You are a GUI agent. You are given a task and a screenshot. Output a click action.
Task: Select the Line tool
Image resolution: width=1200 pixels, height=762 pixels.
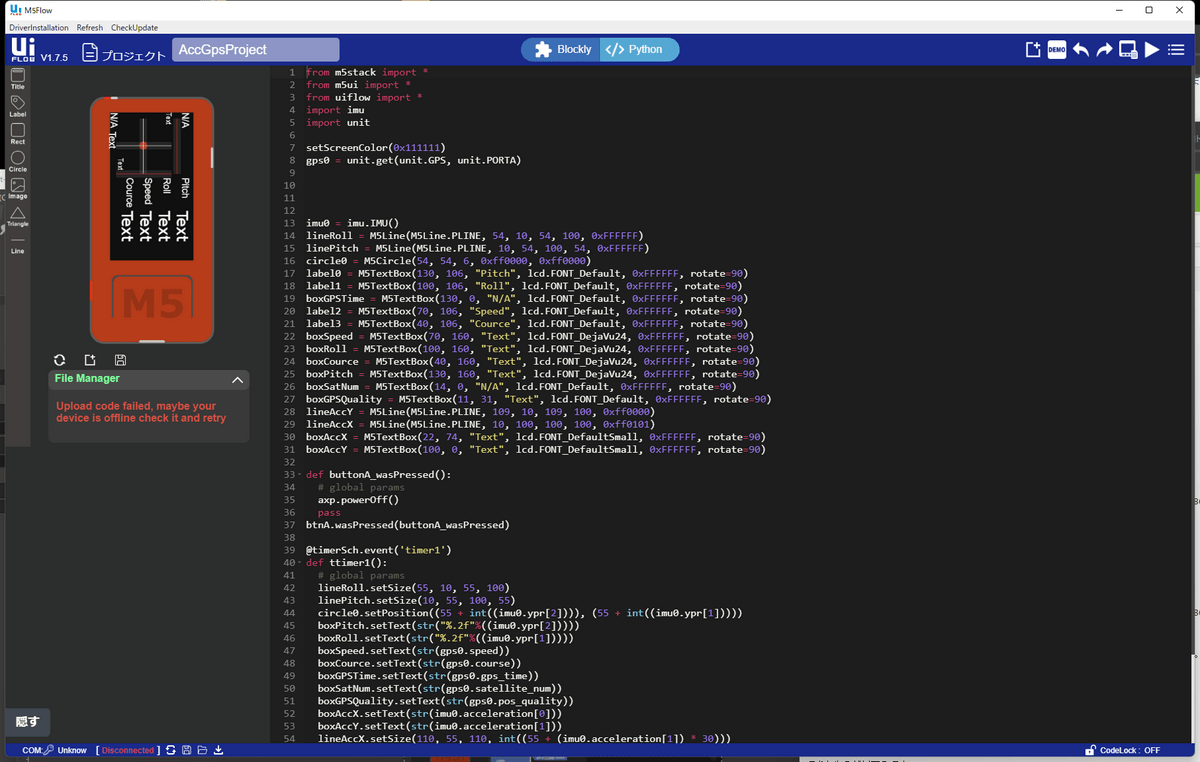pos(17,244)
